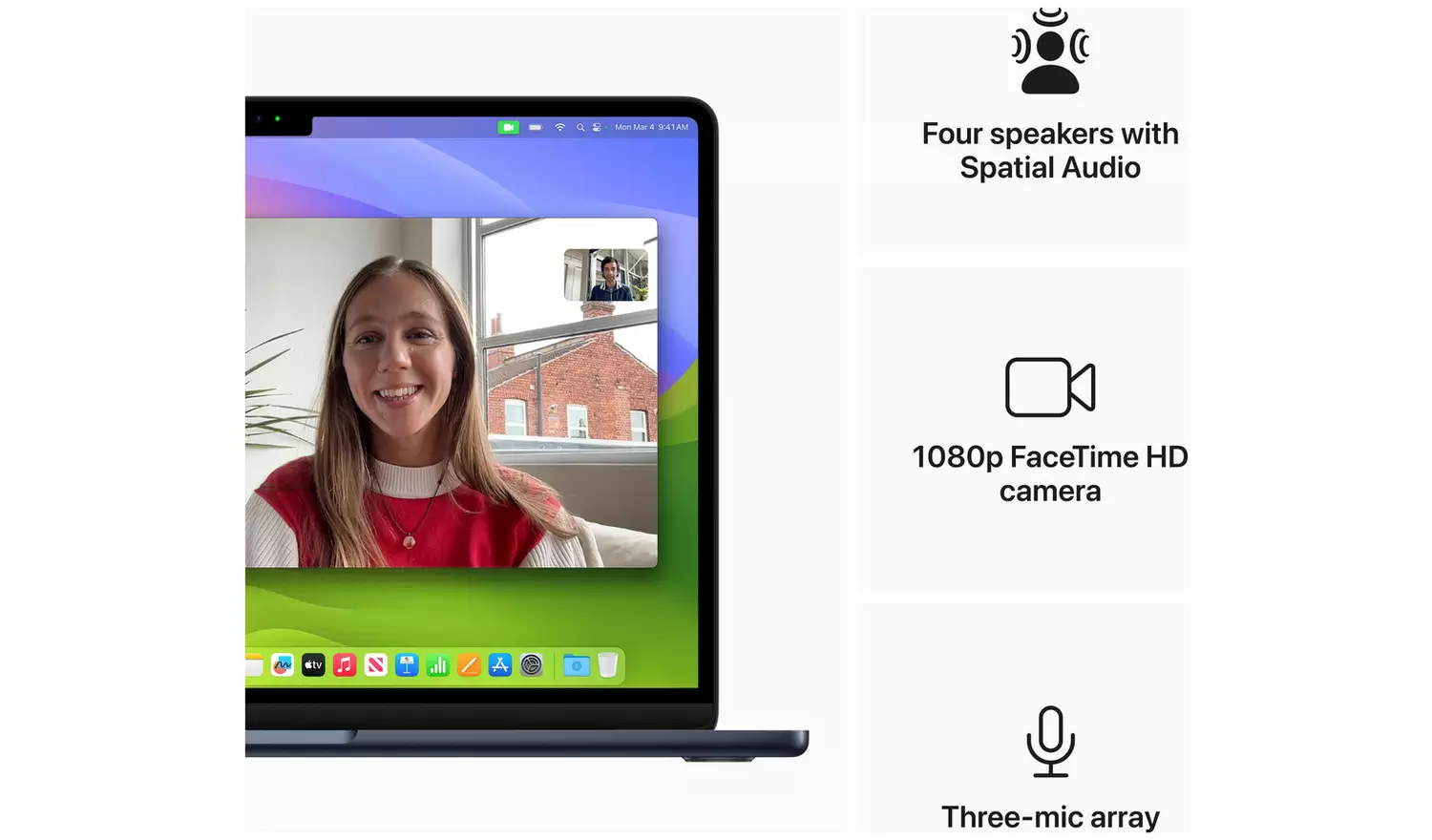Open Freeform from the Dock
The image size is (1432, 840).
[283, 665]
